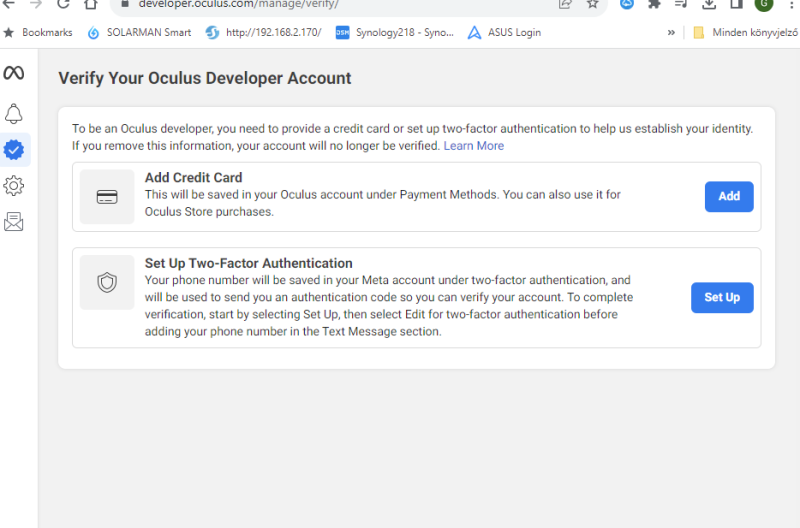The width and height of the screenshot is (800, 528).
Task: Click the shield icon tile
Action: [107, 282]
